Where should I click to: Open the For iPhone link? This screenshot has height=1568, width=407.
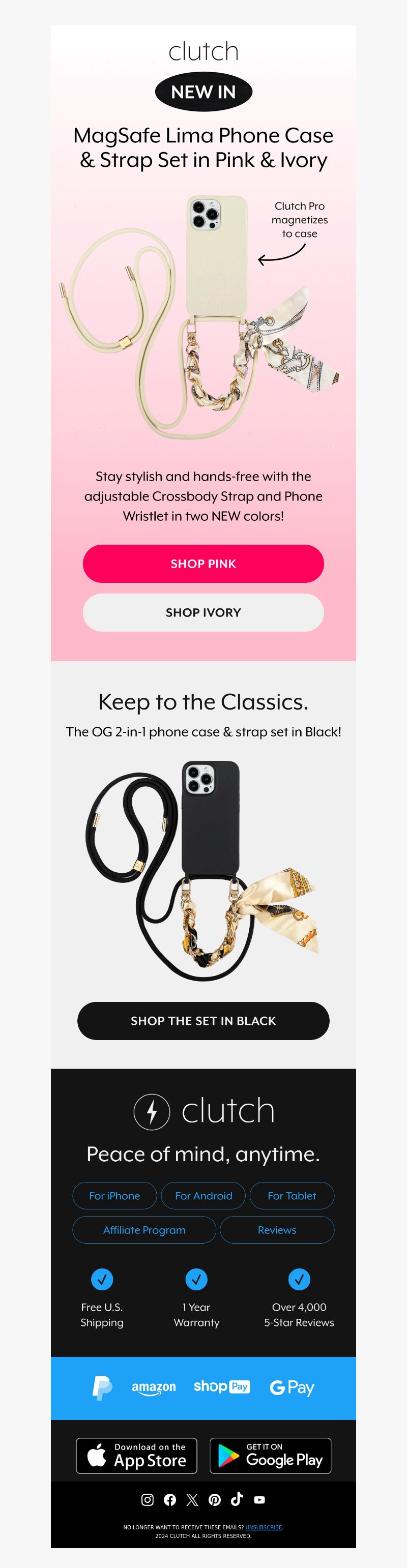[x=114, y=1196]
